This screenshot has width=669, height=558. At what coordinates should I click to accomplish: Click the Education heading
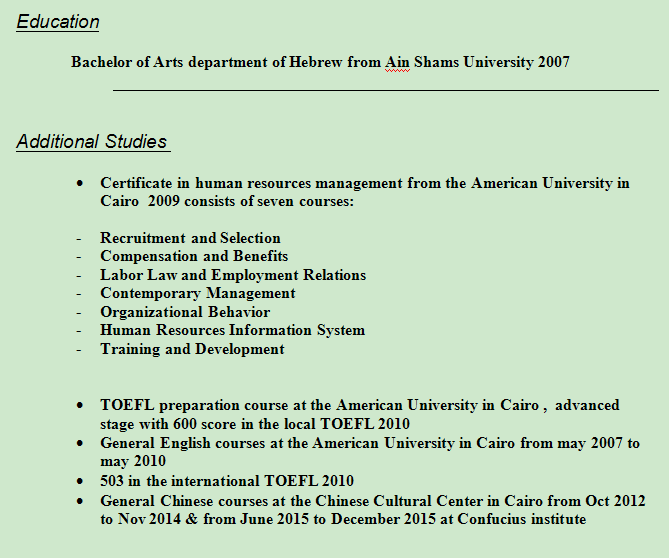58,22
